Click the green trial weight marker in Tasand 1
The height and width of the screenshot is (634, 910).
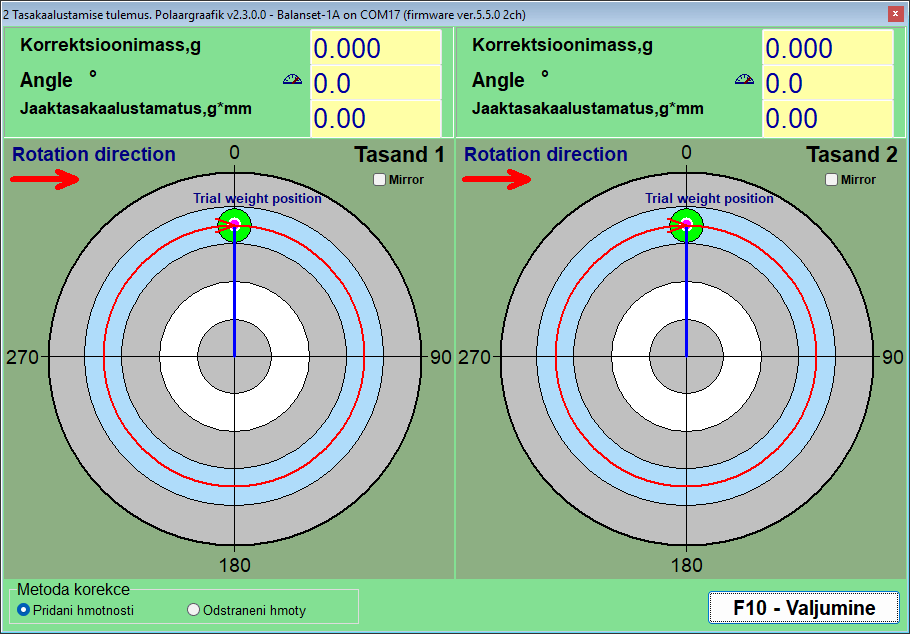point(234,225)
